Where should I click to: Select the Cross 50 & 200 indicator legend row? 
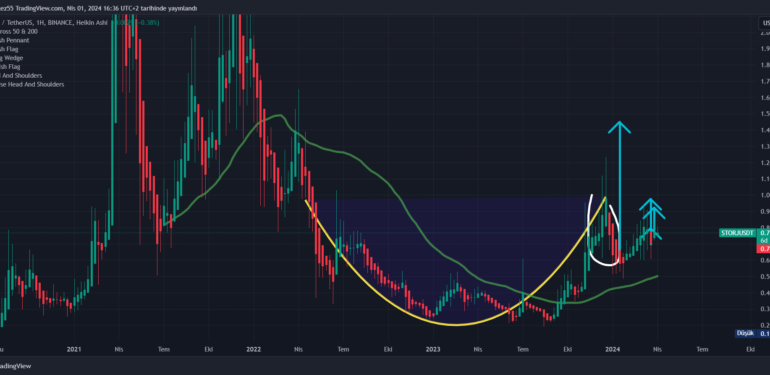coord(19,31)
